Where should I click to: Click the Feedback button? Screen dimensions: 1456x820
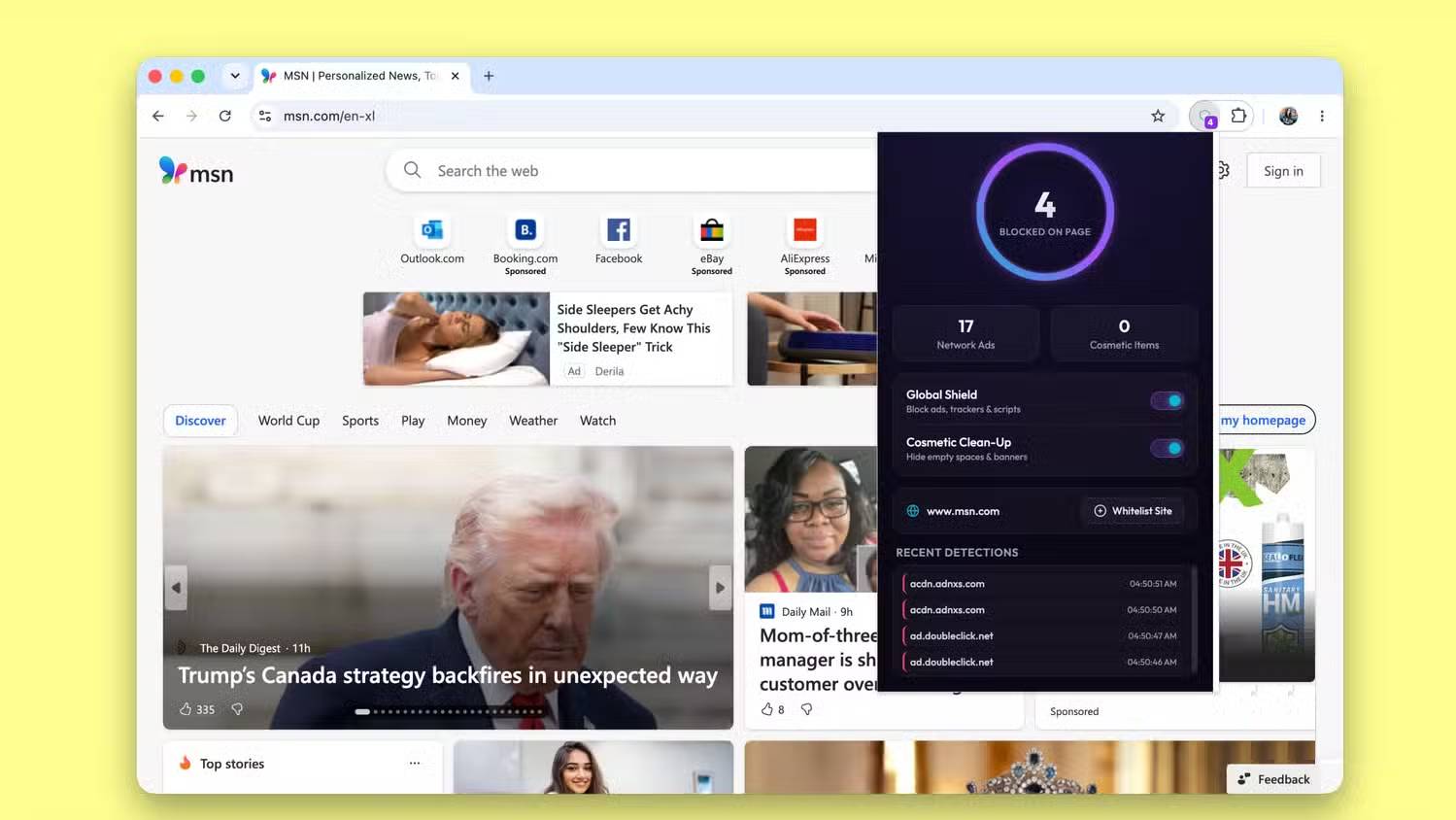tap(1273, 779)
